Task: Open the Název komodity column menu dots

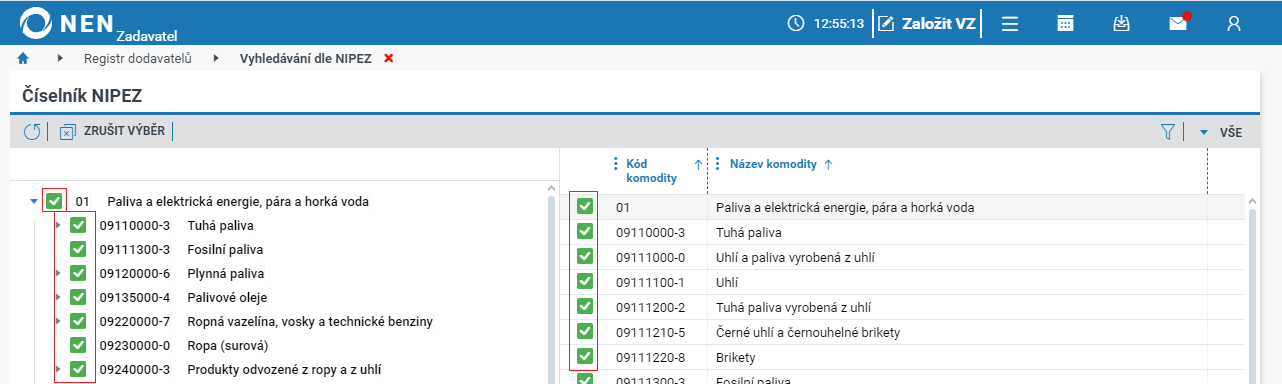Action: point(718,164)
